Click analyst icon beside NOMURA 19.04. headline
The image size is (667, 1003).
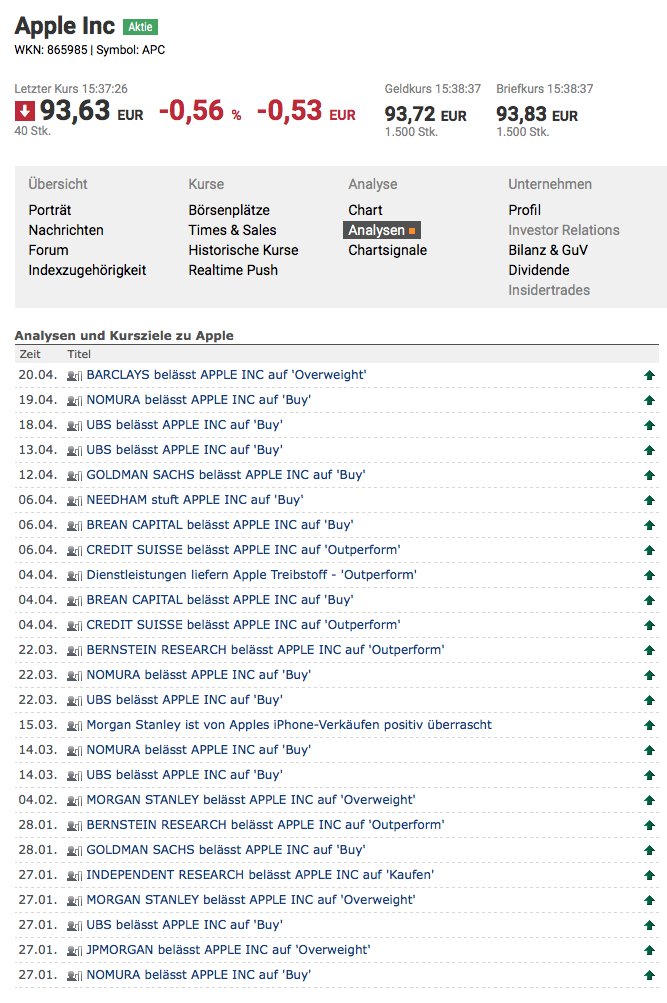pyautogui.click(x=74, y=400)
